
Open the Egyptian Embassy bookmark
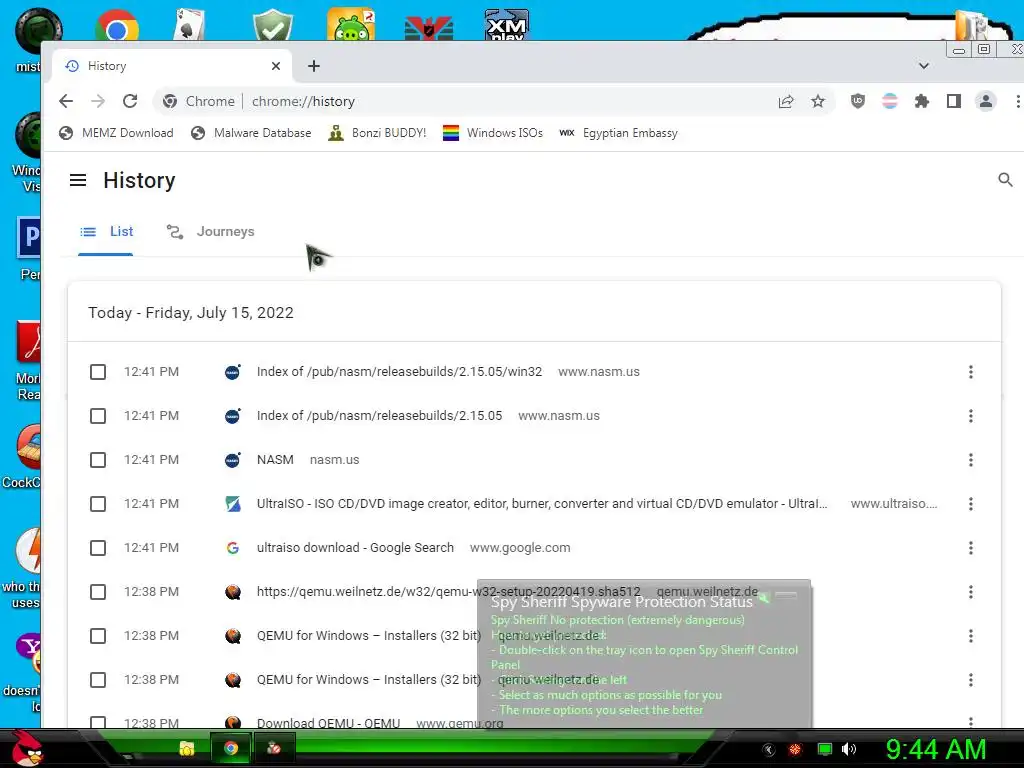pos(618,133)
